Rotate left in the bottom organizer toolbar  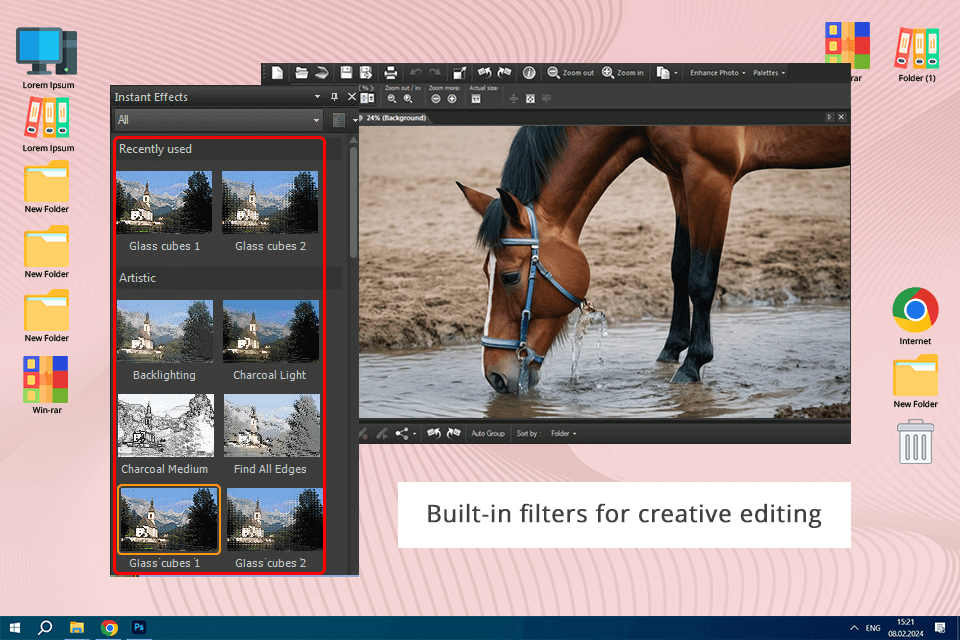pyautogui.click(x=434, y=434)
